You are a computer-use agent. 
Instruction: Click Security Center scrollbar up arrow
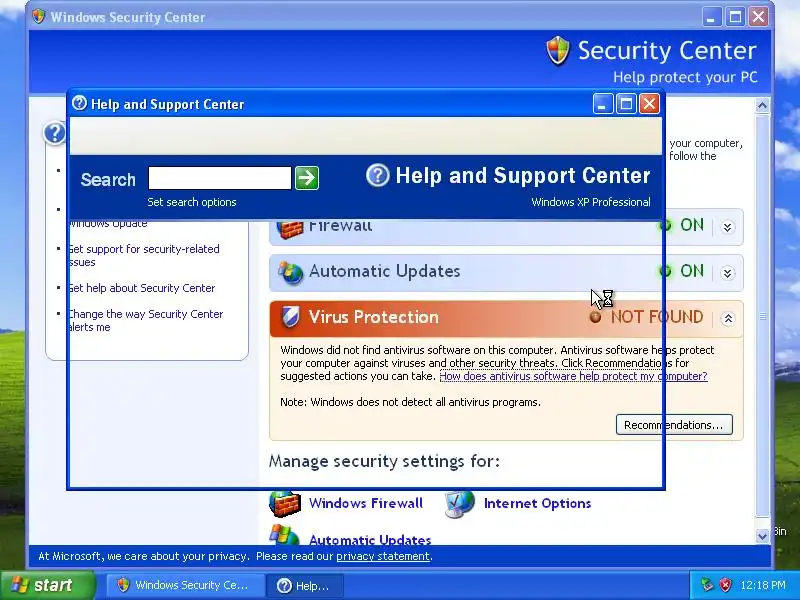[x=762, y=106]
